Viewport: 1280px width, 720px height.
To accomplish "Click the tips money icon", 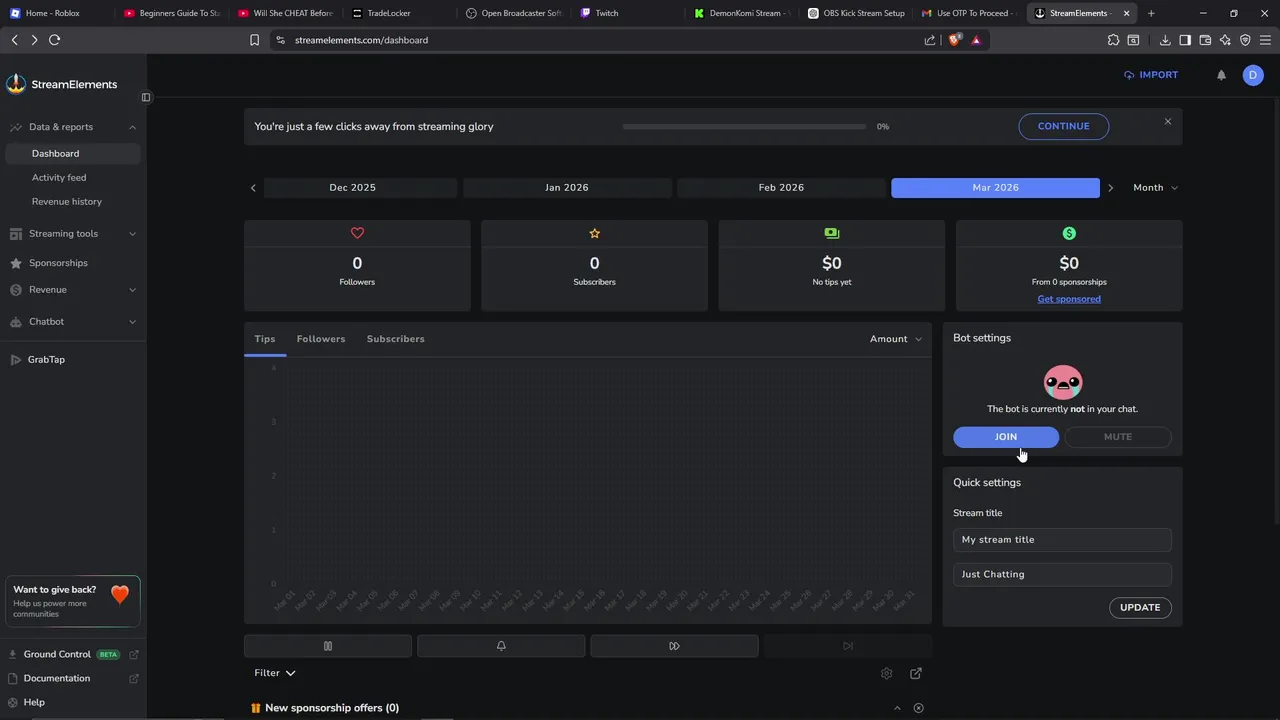I will 832,233.
